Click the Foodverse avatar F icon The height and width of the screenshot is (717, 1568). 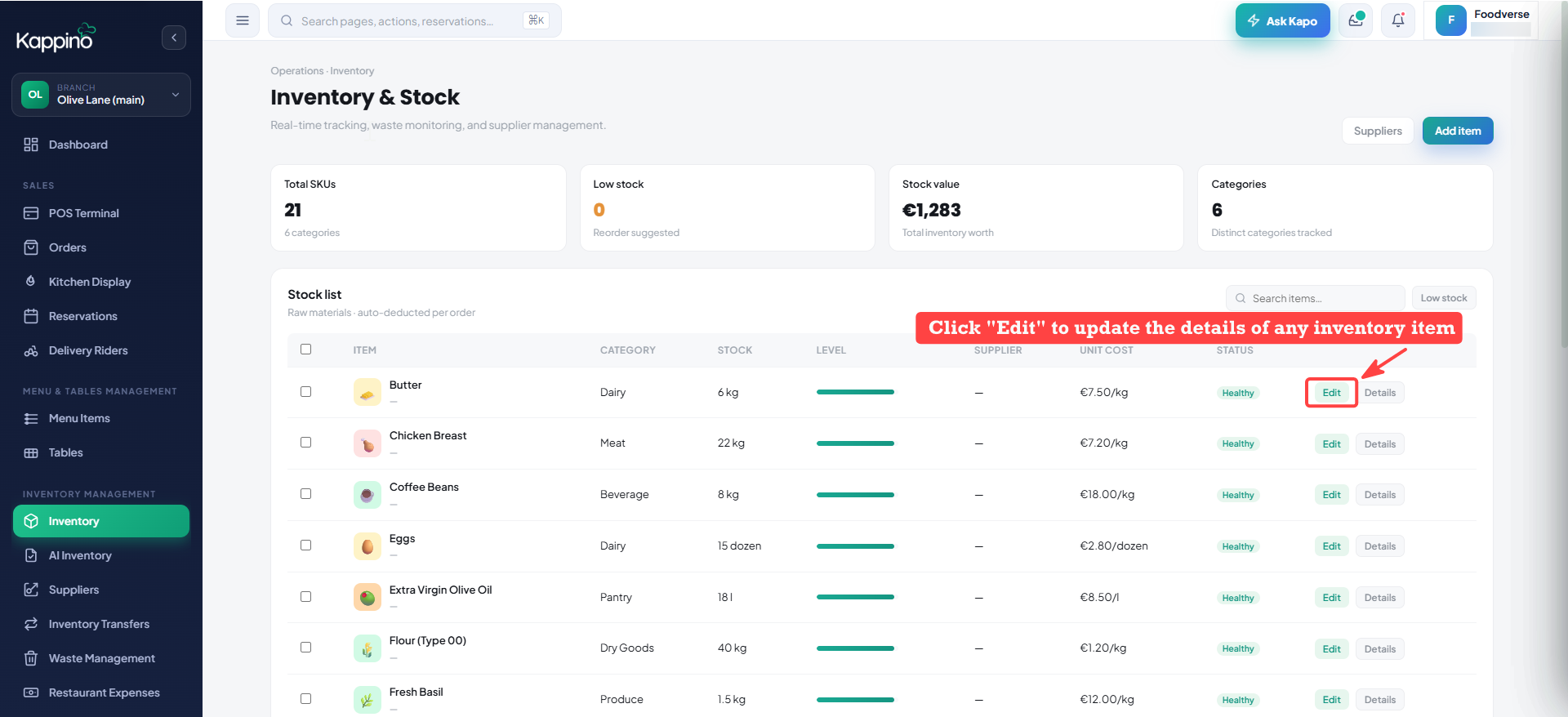[1451, 20]
